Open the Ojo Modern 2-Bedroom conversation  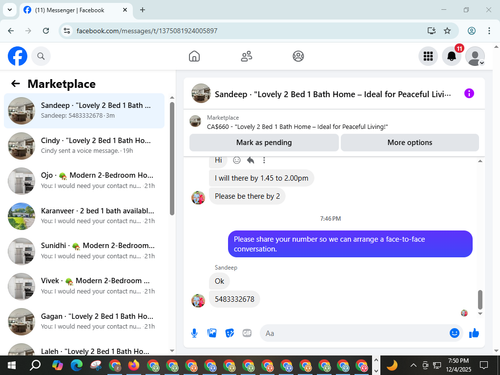[84, 181]
